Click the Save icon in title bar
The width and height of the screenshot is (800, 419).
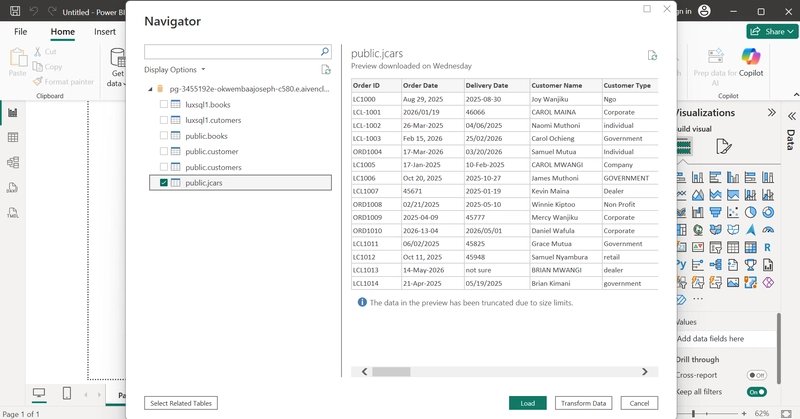pos(15,11)
